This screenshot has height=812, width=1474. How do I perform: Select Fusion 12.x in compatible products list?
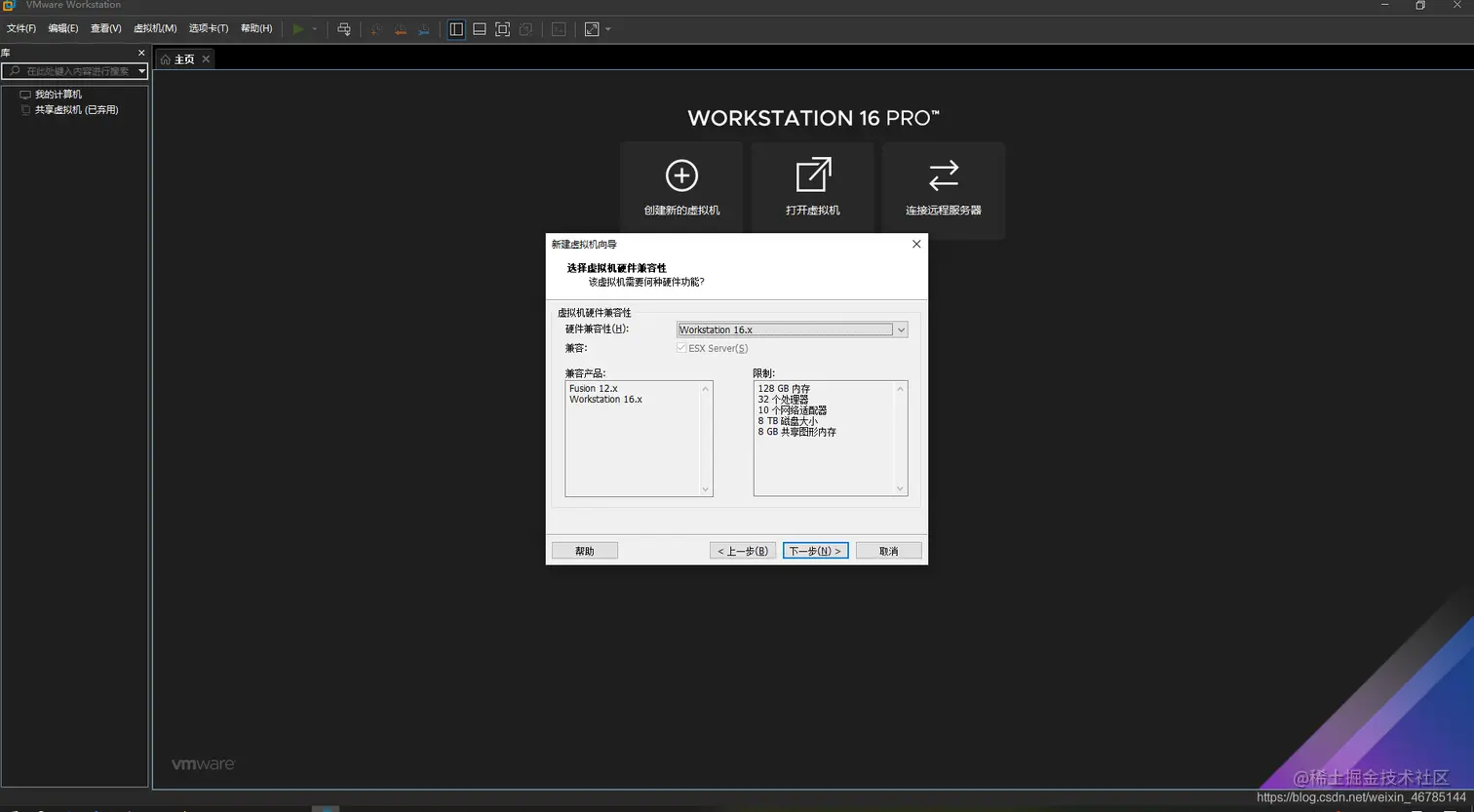tap(594, 388)
